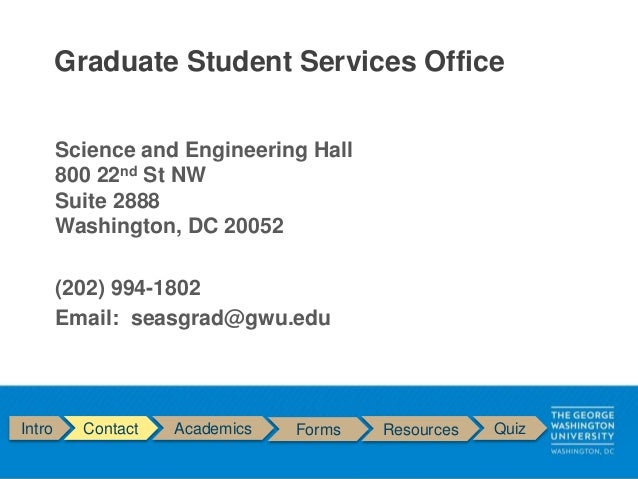Screen dimensions: 638x479
Task: Click the George Washington University logo
Action: coord(582,431)
